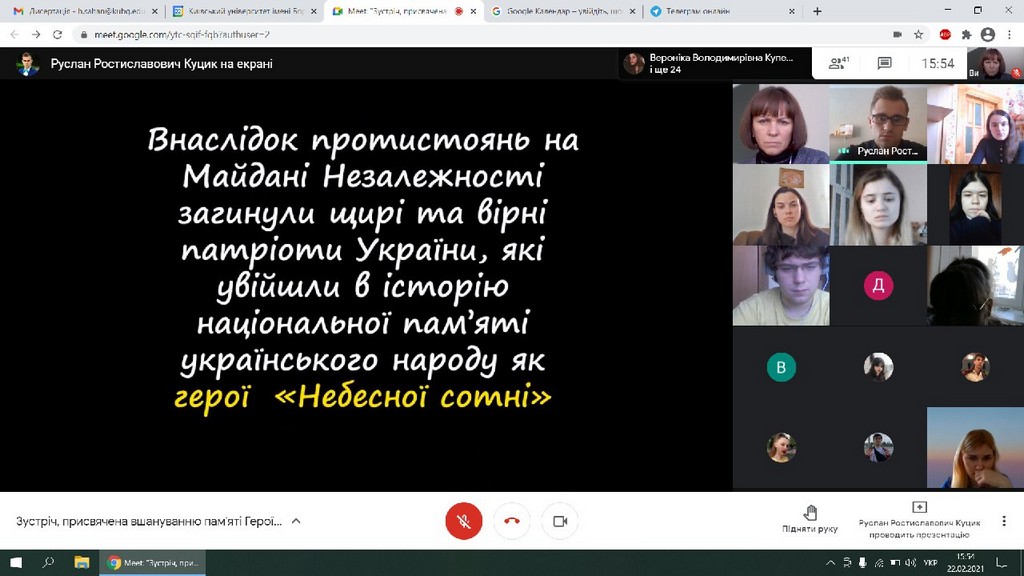
Task: Bookmark this page with the star icon
Action: click(918, 34)
